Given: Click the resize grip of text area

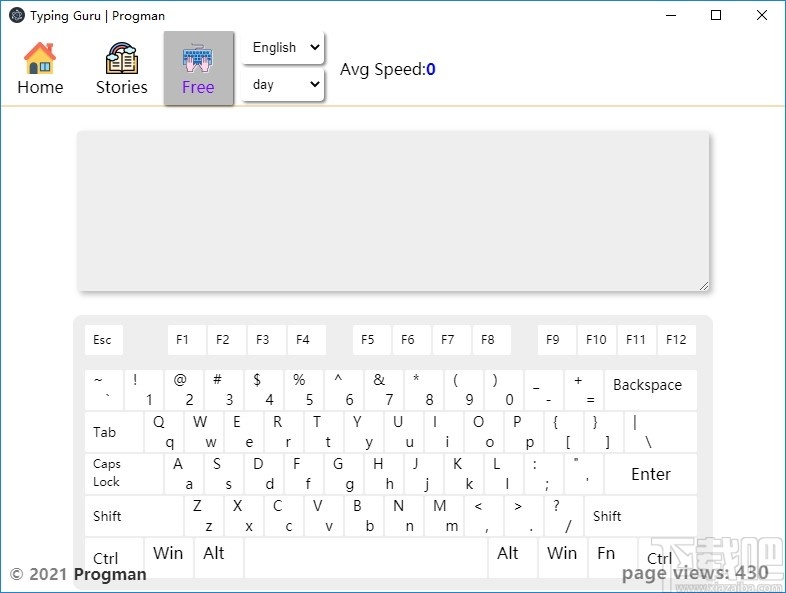Looking at the screenshot, I should (x=704, y=286).
